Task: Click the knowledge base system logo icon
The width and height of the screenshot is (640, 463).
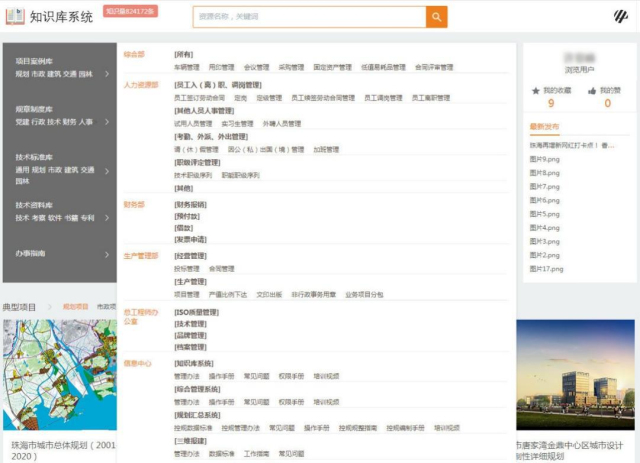Action: coord(15,17)
